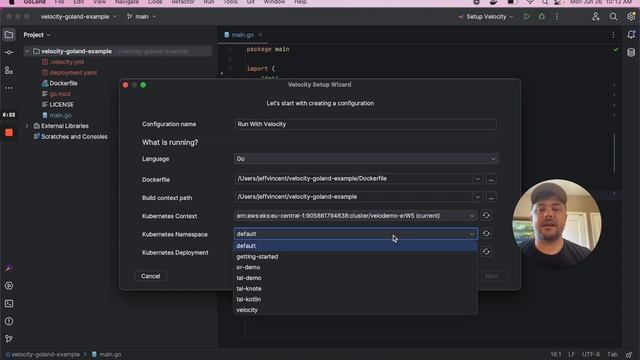Open Search Everywhere magnifier
The image size is (640, 360).
[613, 17]
